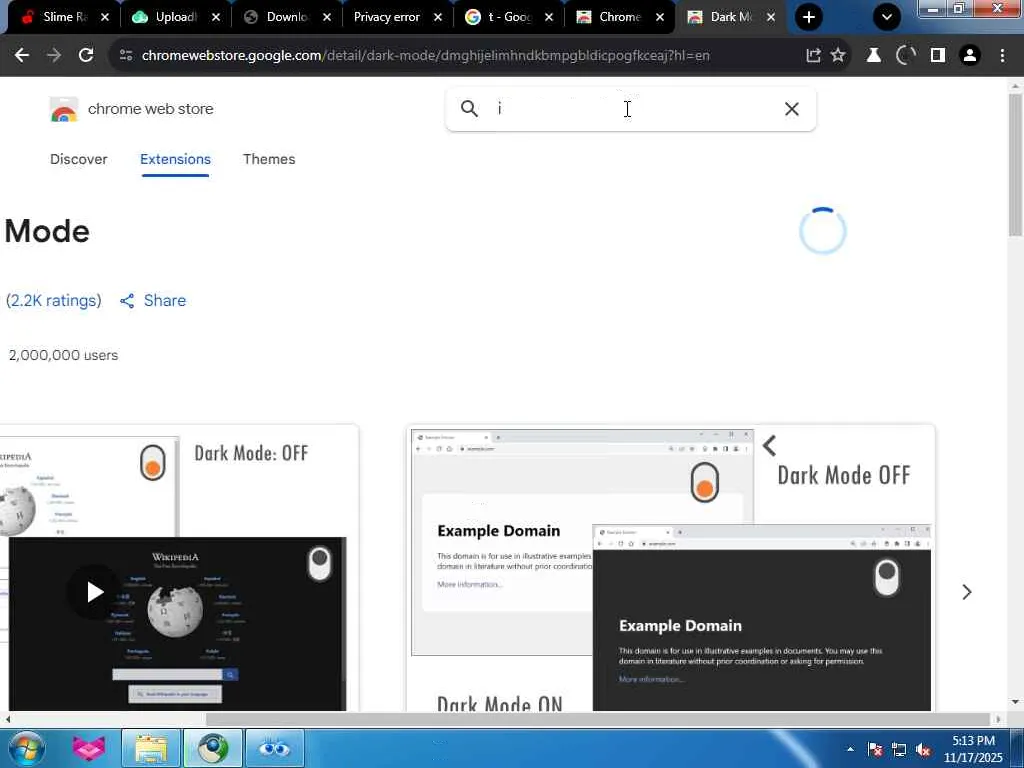Open the file explorer taskbar icon
The width and height of the screenshot is (1024, 768).
click(x=151, y=748)
